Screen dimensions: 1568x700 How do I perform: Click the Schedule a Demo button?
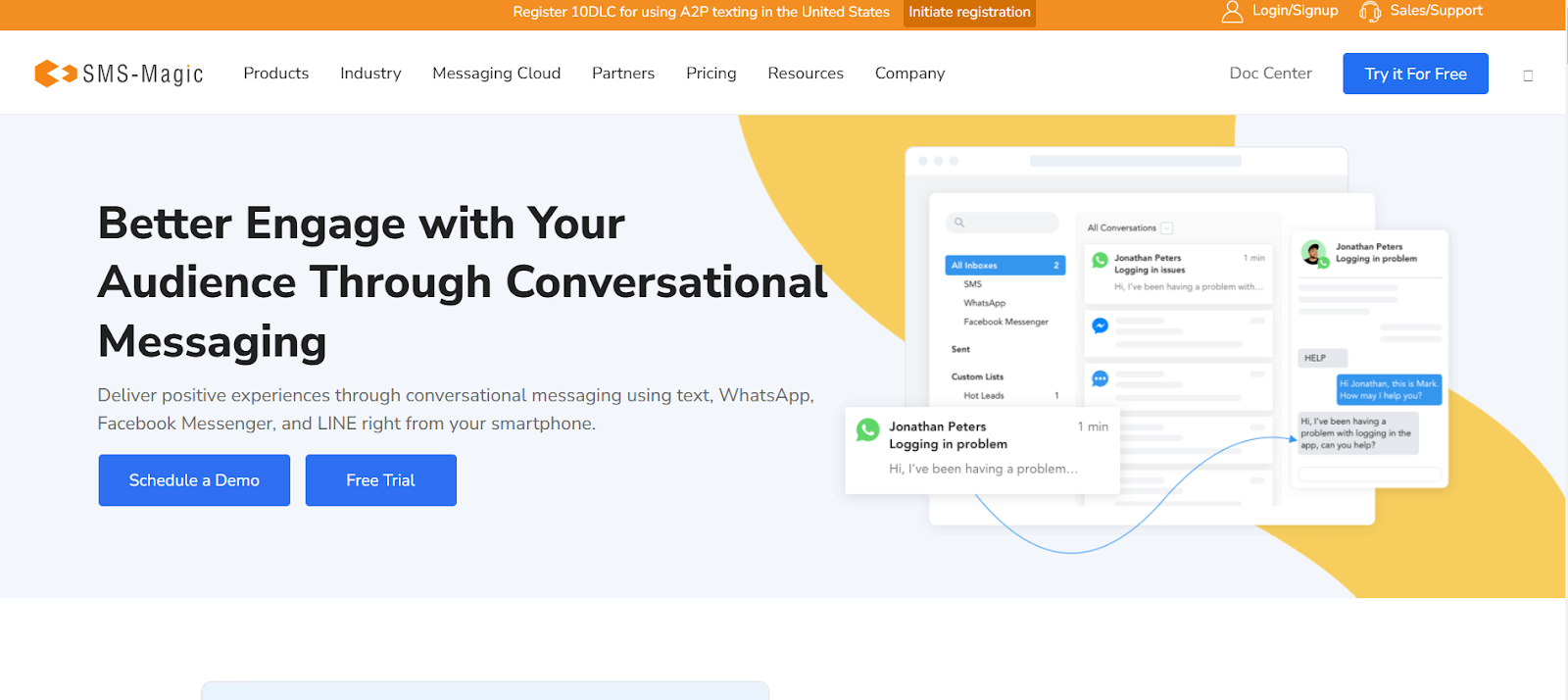194,480
